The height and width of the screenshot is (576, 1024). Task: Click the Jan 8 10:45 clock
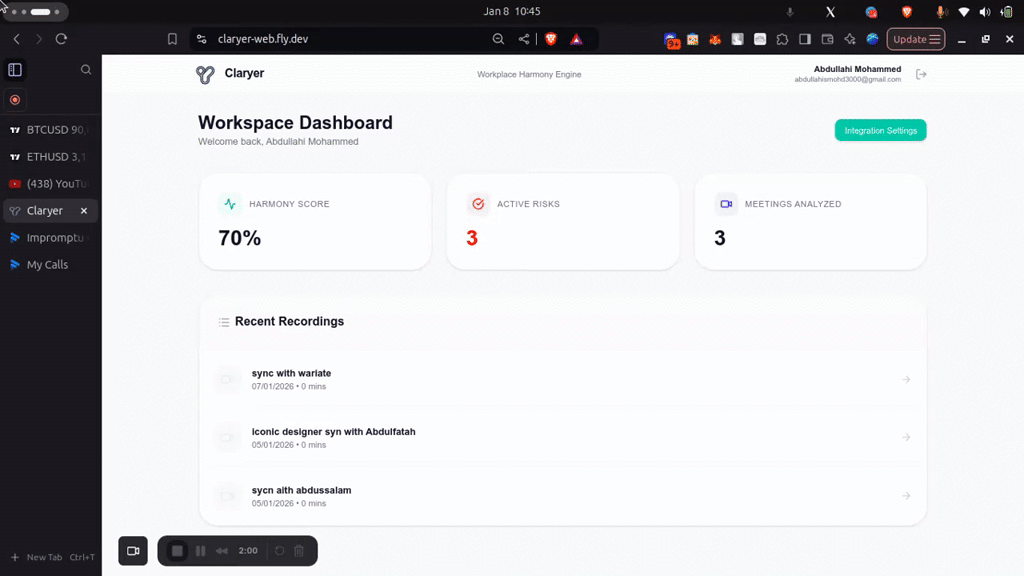[x=512, y=11]
